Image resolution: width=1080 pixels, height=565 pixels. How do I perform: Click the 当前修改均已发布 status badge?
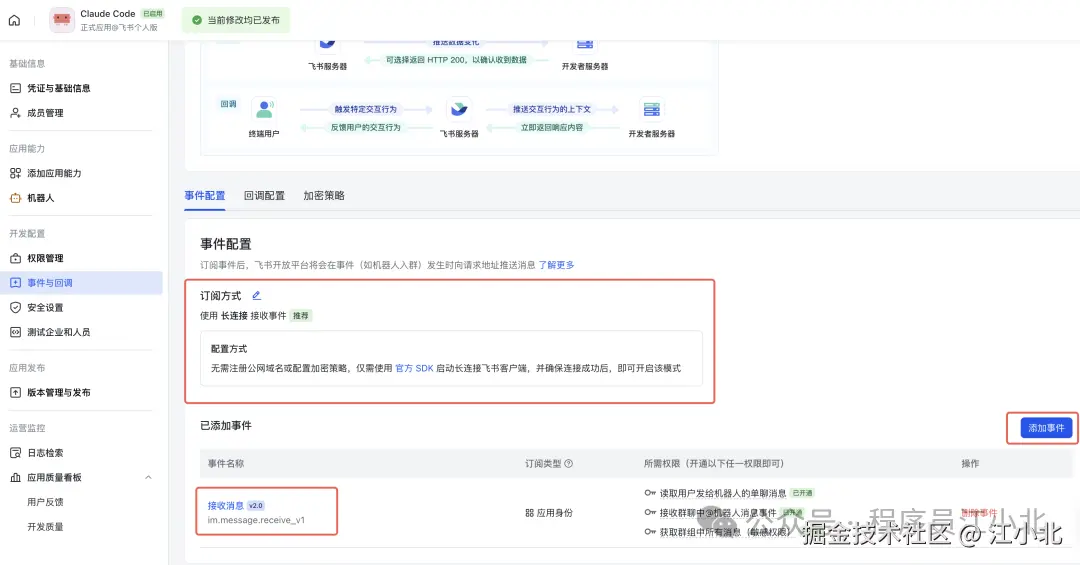pyautogui.click(x=236, y=20)
